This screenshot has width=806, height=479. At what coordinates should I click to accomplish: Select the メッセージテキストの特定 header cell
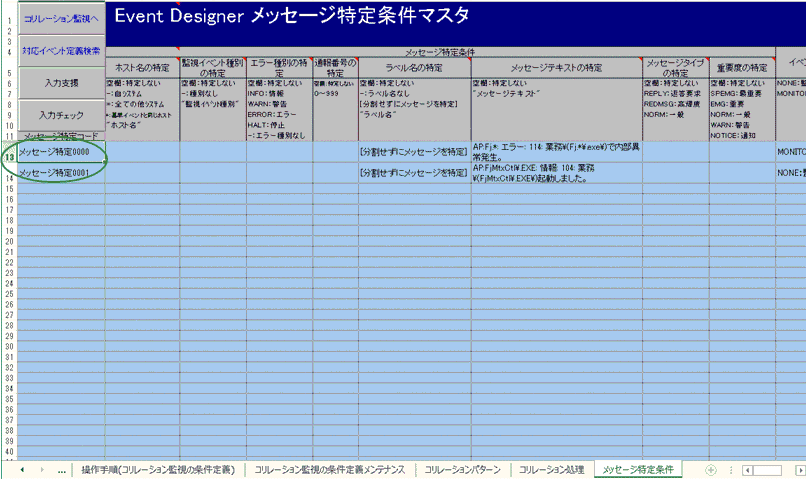click(557, 68)
